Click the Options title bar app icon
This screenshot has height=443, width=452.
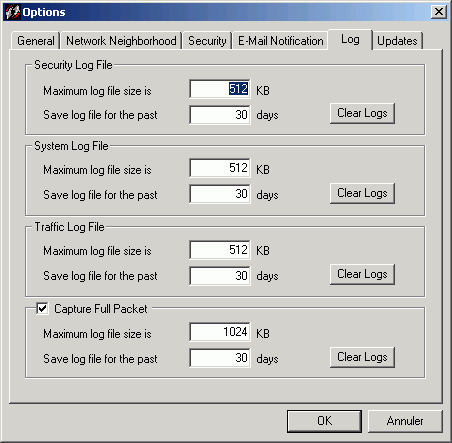pyautogui.click(x=13, y=12)
